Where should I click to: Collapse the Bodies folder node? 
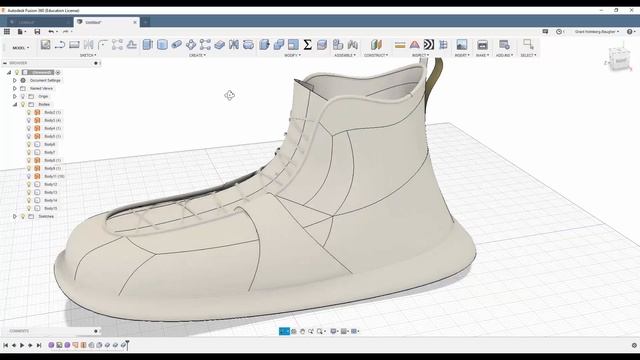[15, 104]
